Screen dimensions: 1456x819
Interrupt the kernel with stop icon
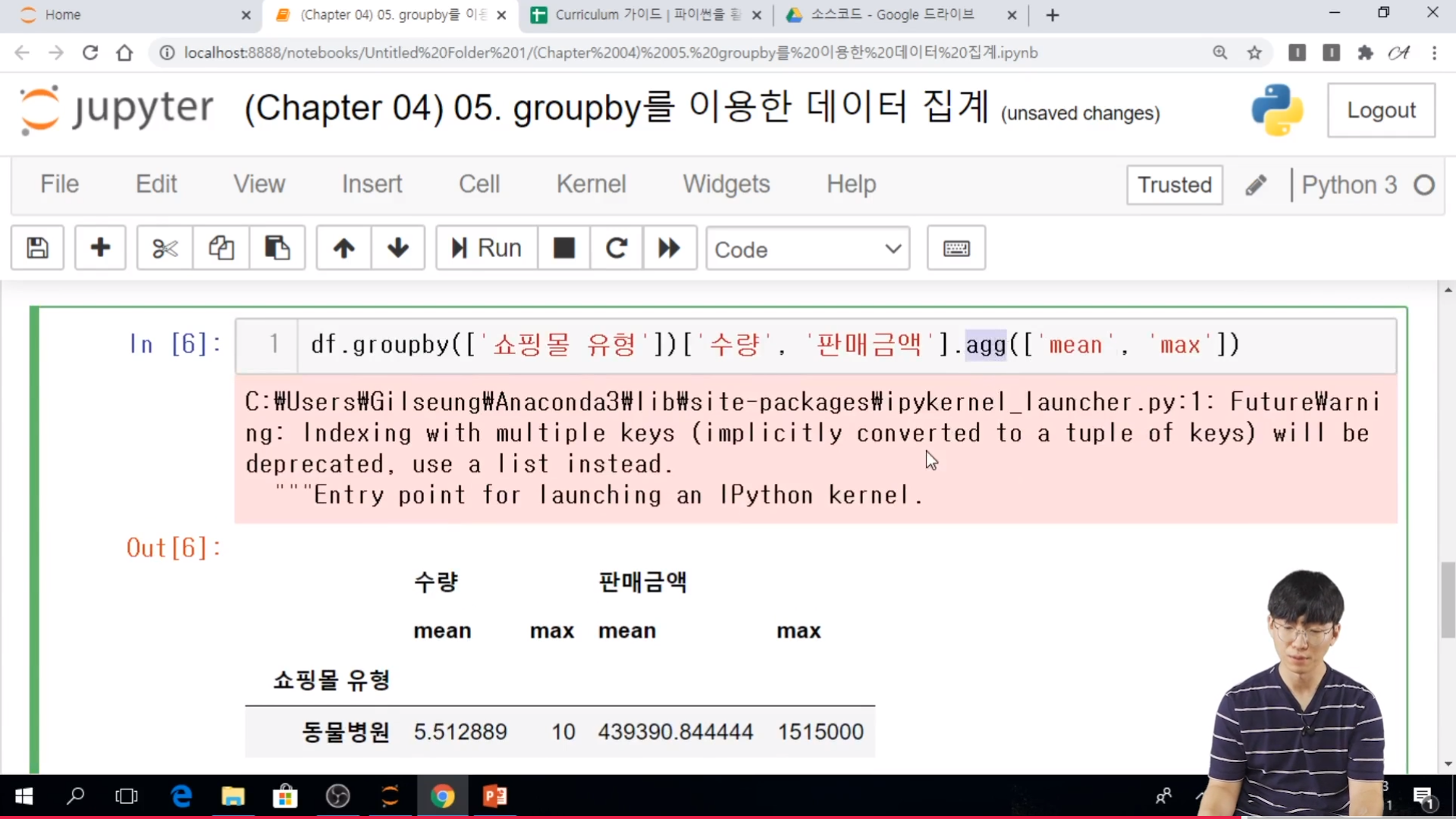click(563, 248)
